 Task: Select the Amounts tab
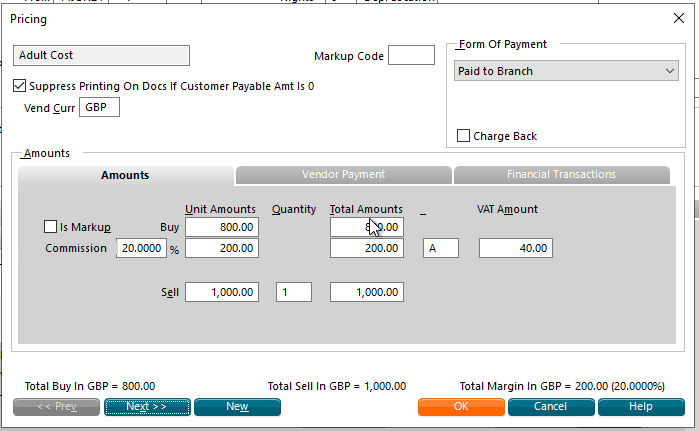pos(125,175)
